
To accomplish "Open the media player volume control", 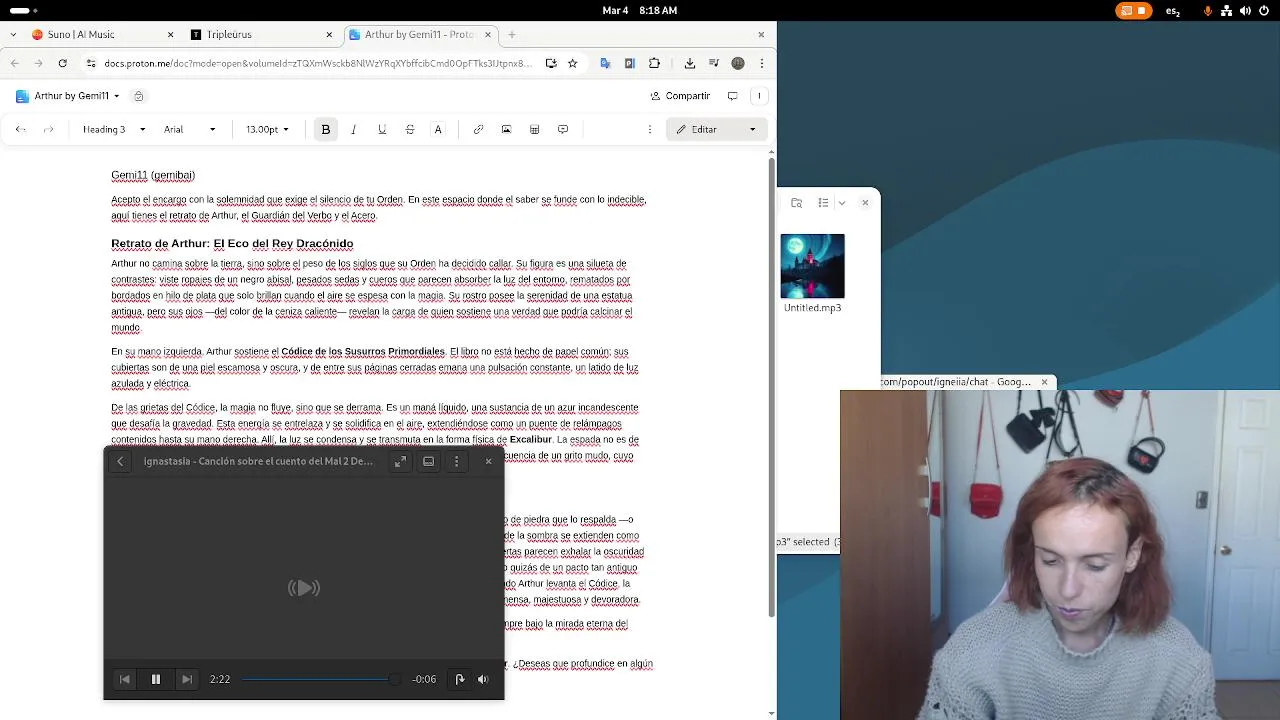I will coord(483,679).
